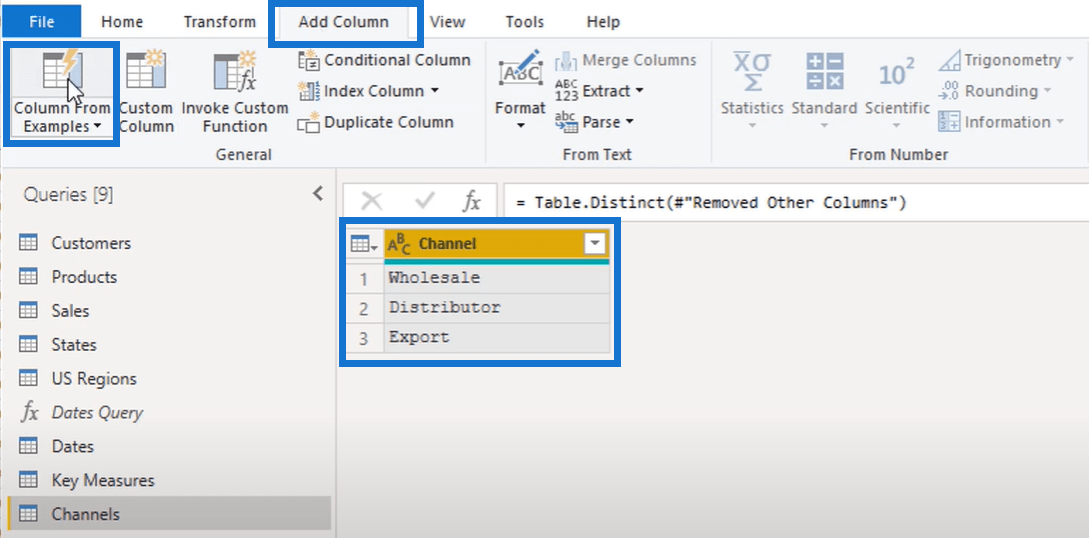Select row number 3
The image size is (1089, 538).
(x=365, y=339)
